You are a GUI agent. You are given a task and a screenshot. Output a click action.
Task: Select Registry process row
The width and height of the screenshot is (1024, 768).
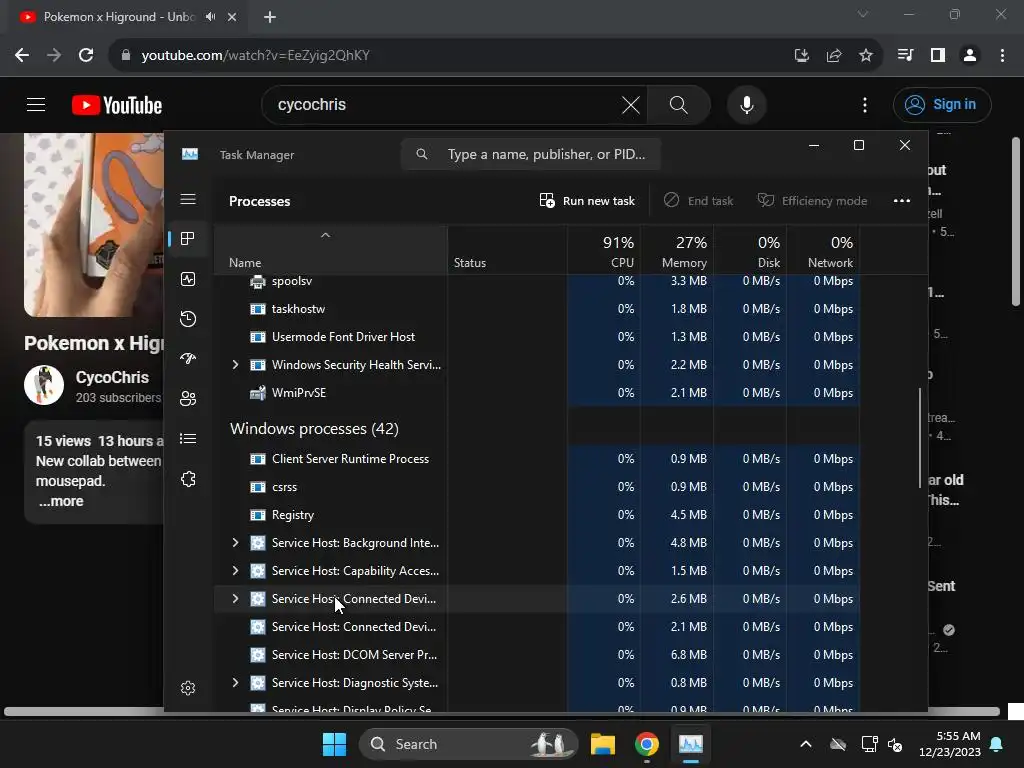click(537, 515)
